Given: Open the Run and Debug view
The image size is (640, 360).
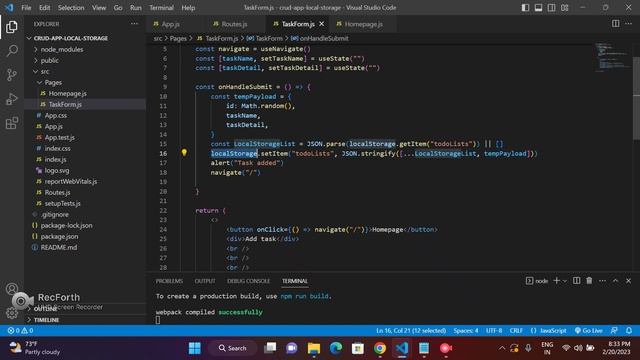Looking at the screenshot, I should 12,99.
